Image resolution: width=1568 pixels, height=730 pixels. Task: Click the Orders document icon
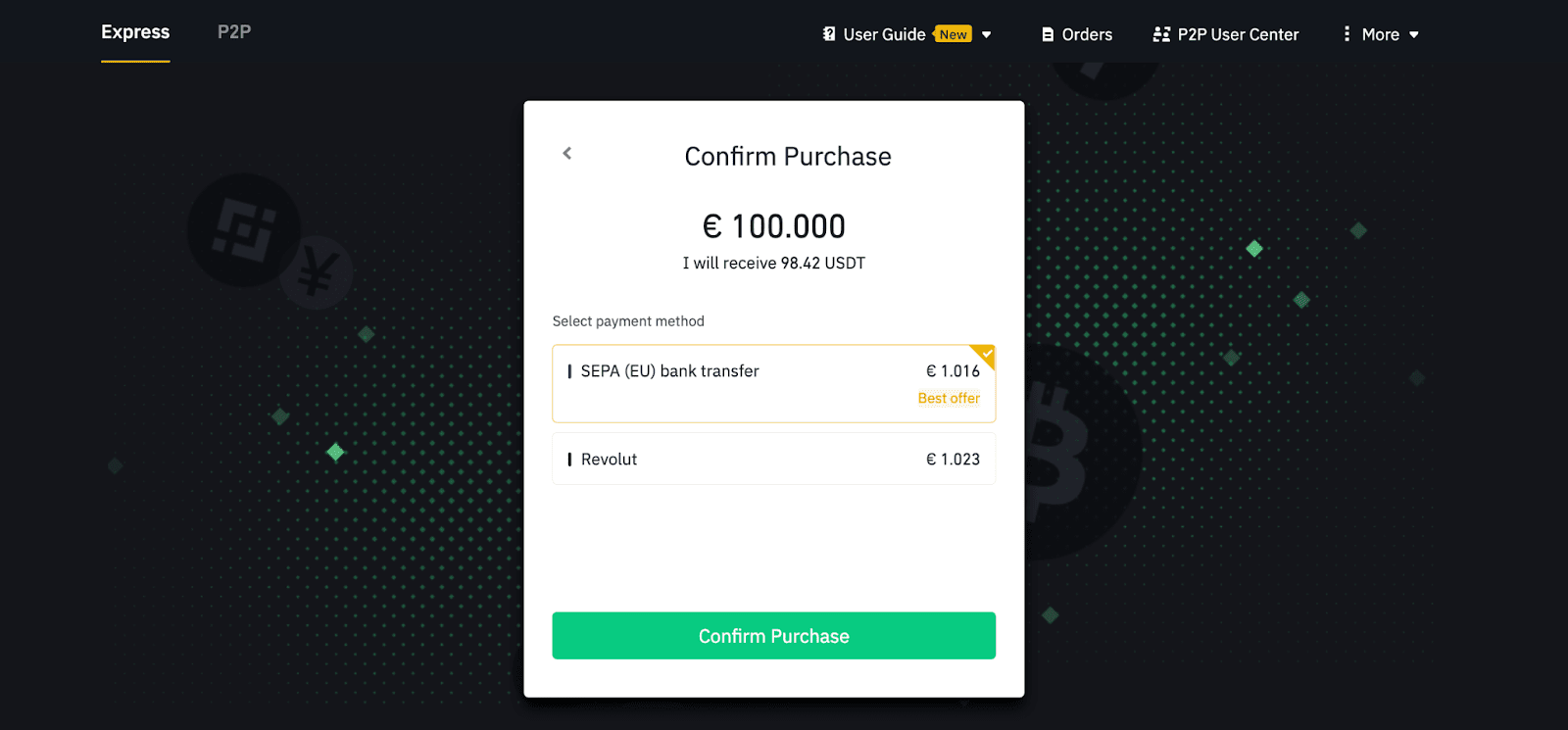point(1048,34)
